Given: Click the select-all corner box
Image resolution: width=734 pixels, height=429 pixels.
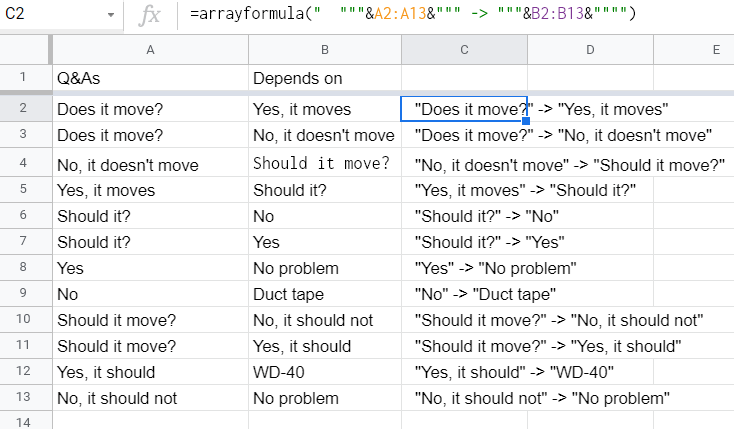Looking at the screenshot, I should point(25,49).
